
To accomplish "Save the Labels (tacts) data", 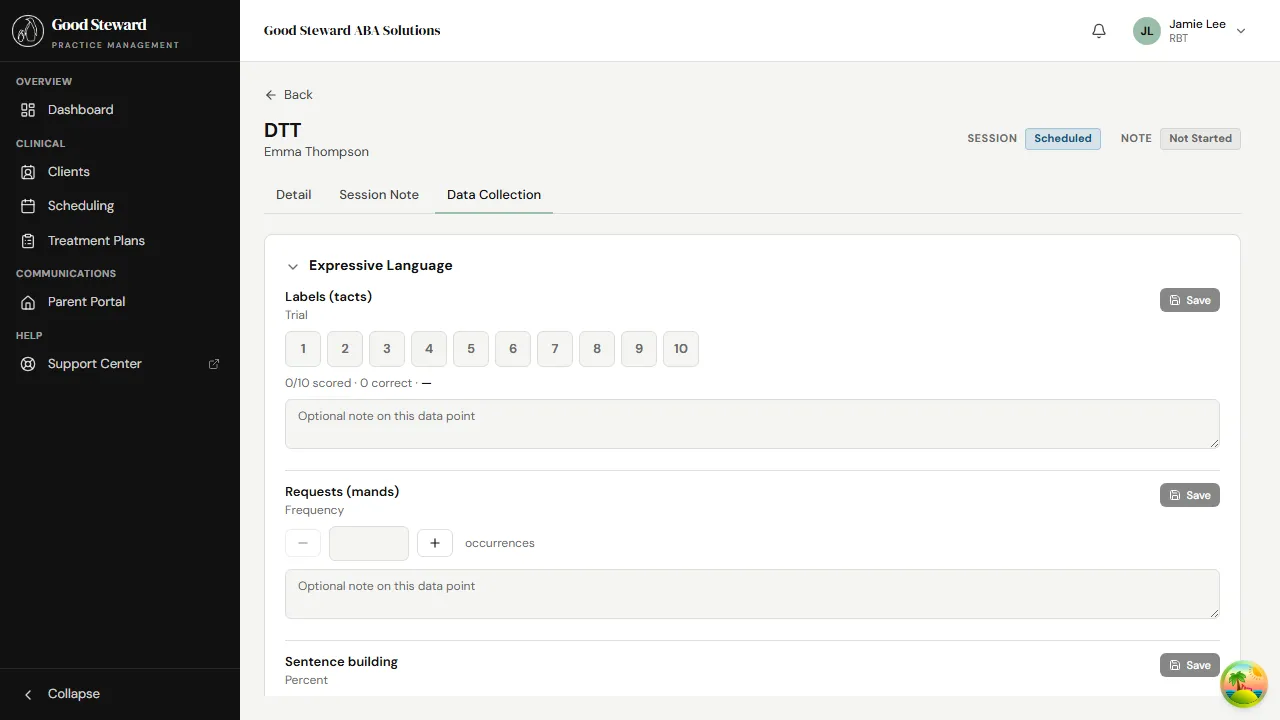I will click(x=1189, y=300).
